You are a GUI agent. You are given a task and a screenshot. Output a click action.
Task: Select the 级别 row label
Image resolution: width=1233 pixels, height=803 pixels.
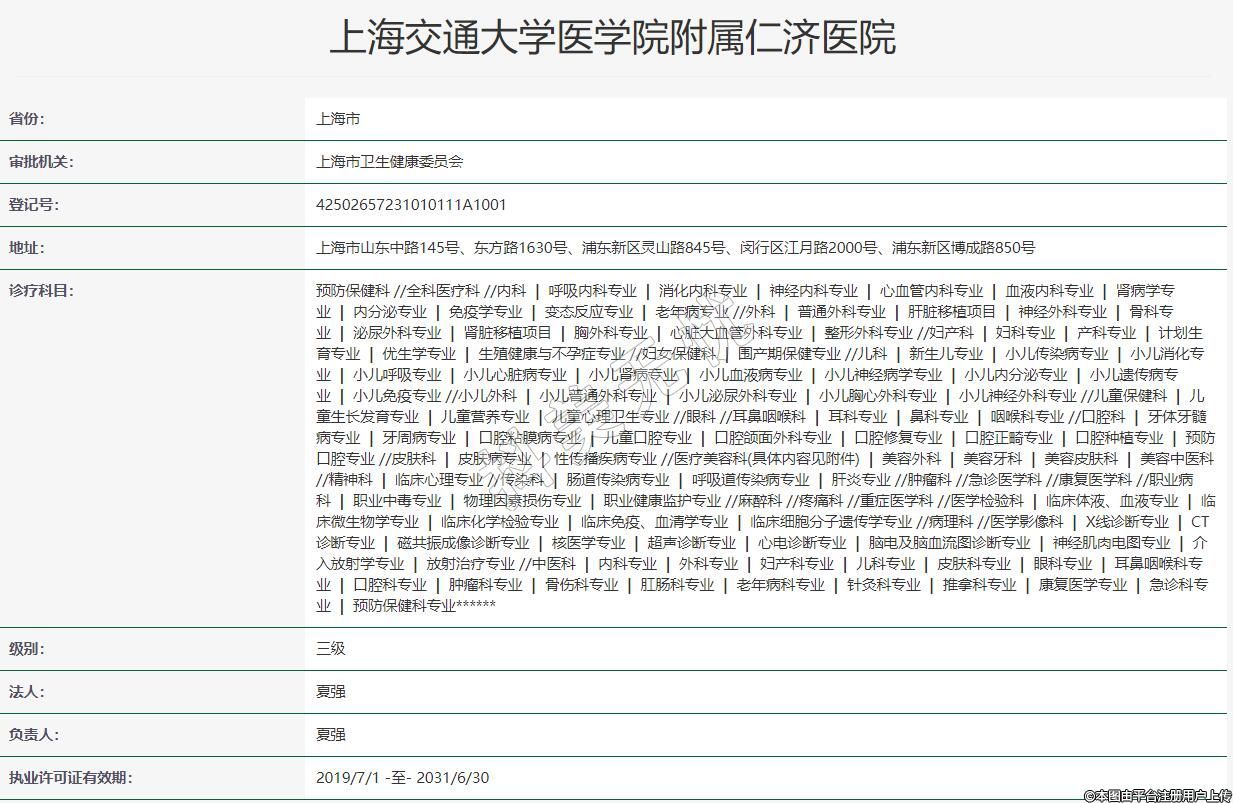[x=27, y=649]
